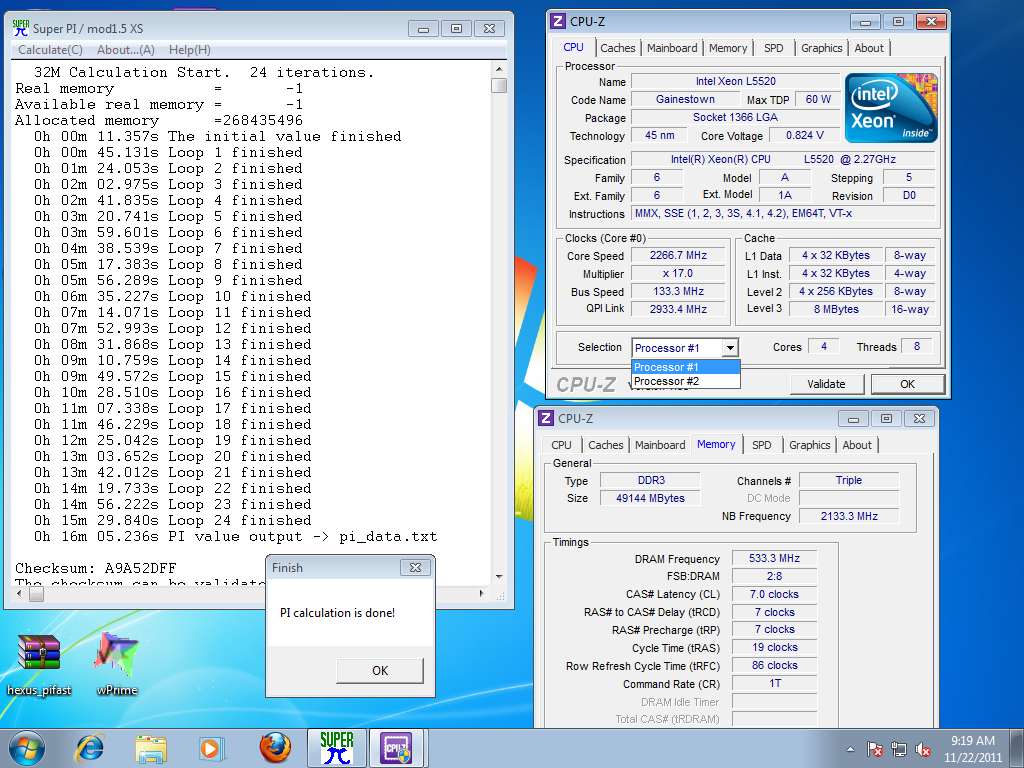
Task: Select CPU tab in top CPU-Z
Action: (573, 47)
